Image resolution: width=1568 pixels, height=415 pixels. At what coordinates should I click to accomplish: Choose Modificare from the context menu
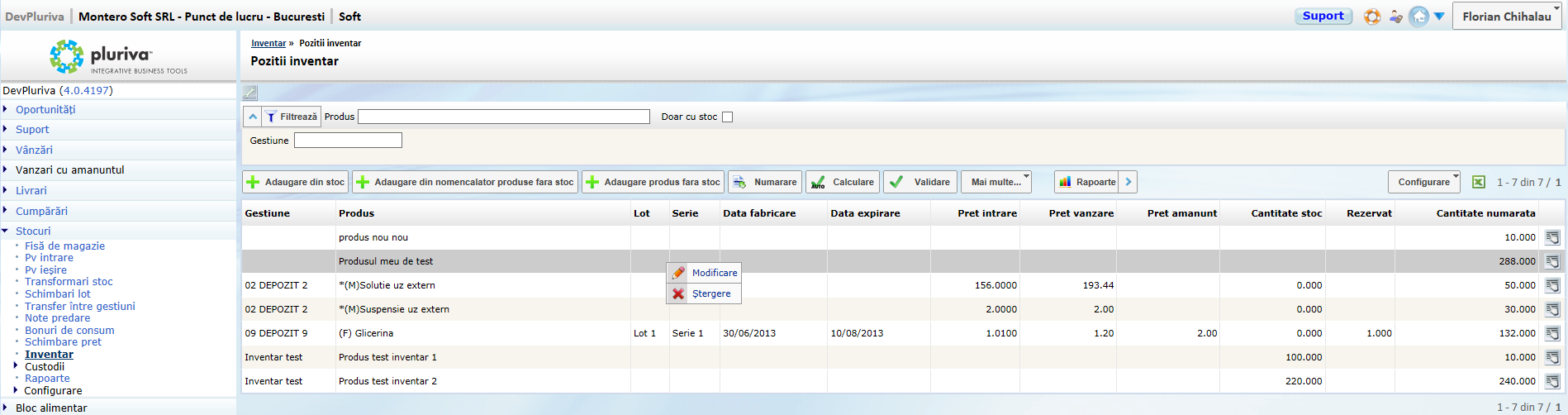[714, 273]
